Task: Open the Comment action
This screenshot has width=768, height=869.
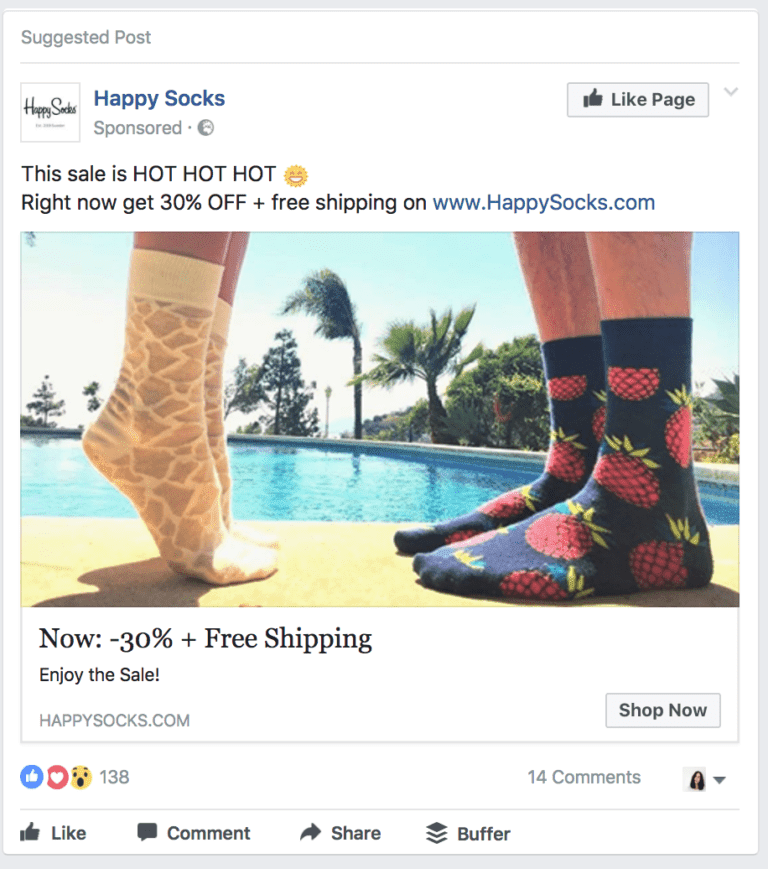Action: (194, 833)
